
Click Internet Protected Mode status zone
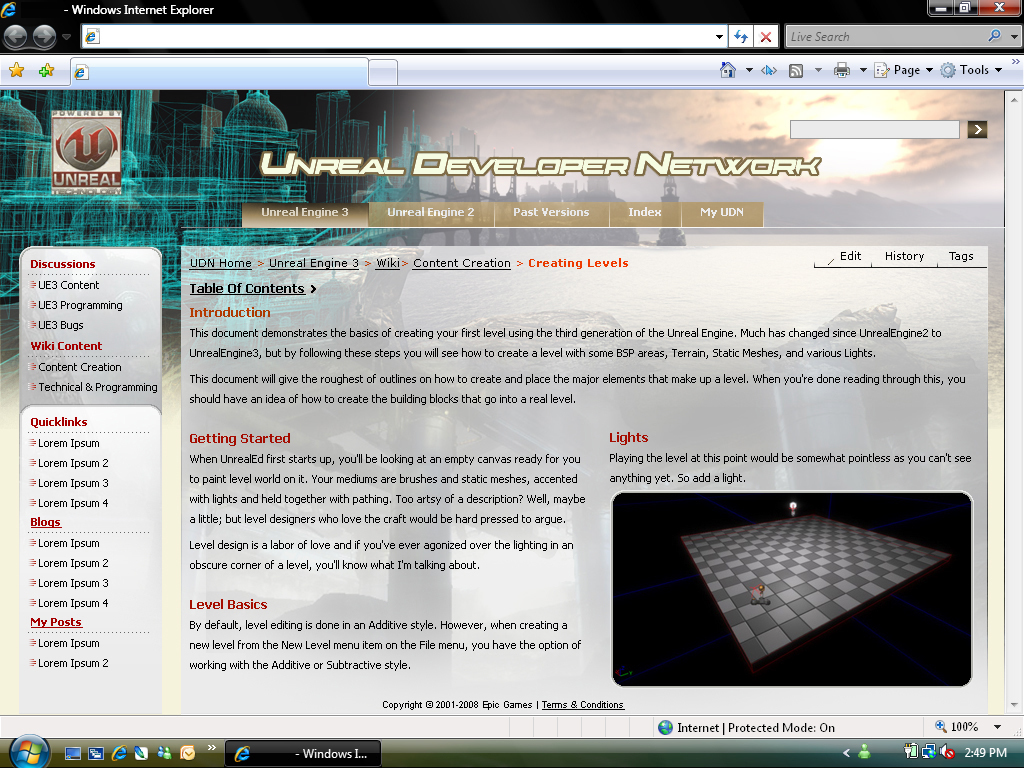coord(746,728)
